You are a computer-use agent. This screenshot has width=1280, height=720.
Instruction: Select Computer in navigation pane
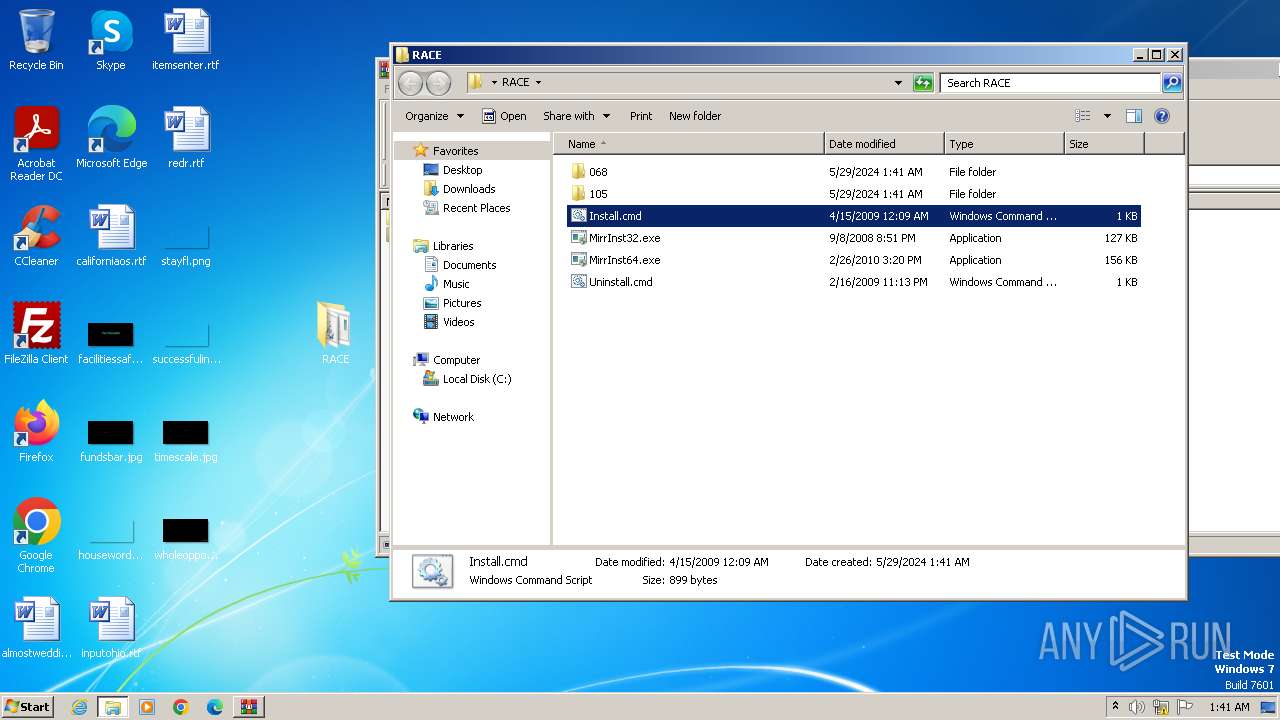click(x=456, y=360)
